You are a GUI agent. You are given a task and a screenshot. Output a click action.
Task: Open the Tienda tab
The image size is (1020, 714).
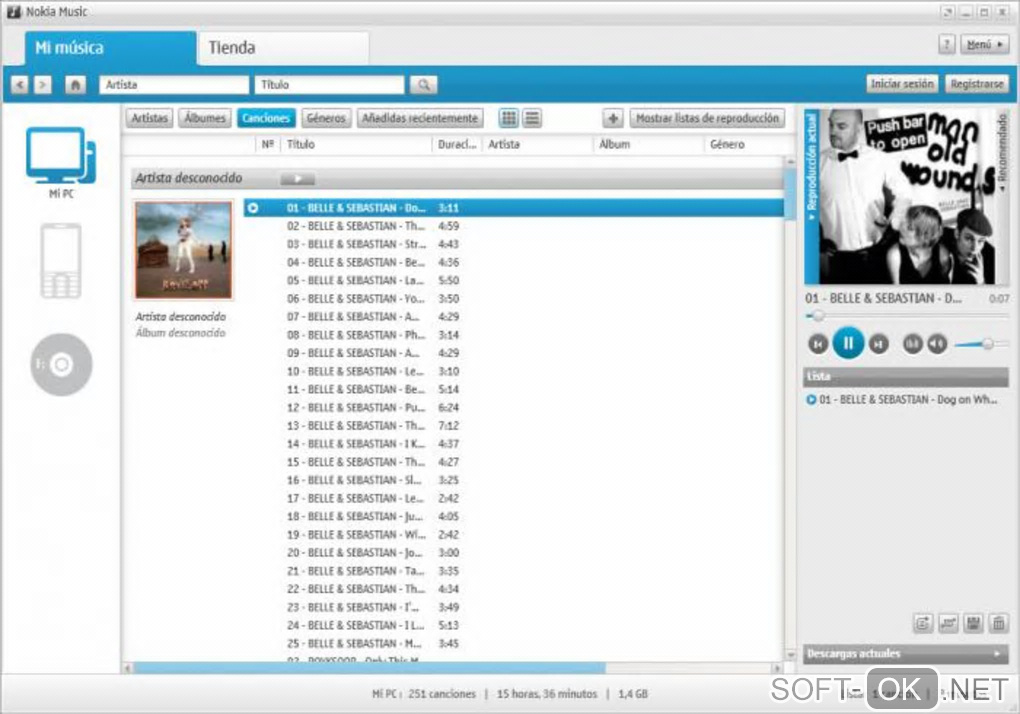click(283, 48)
